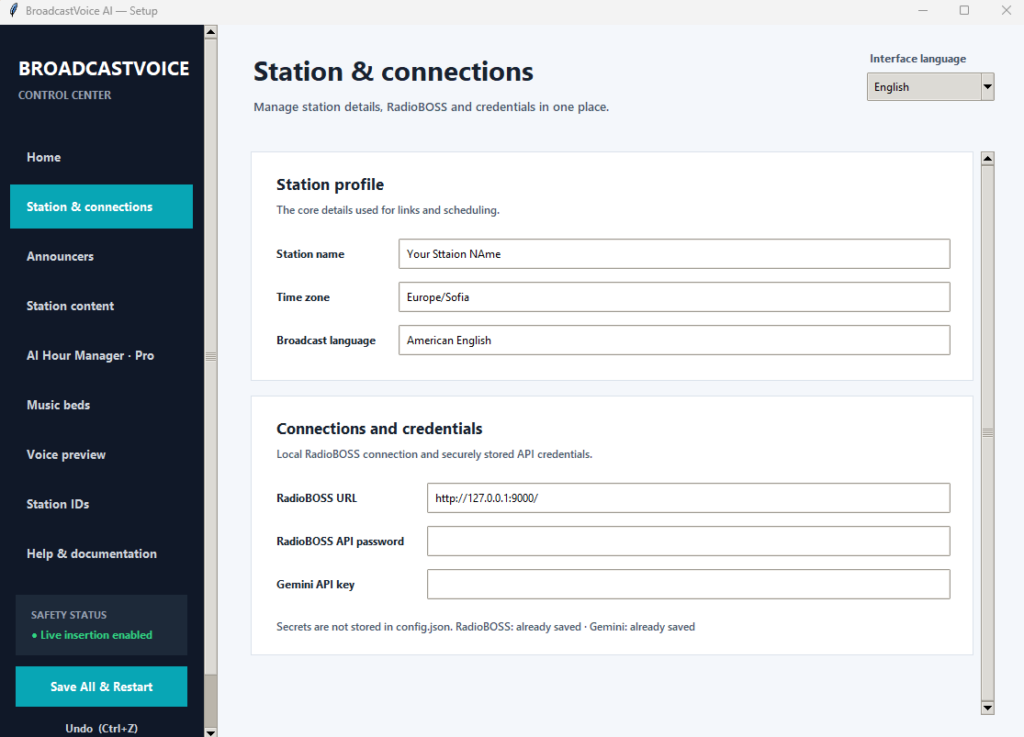
Task: Click the BROADCASTVOICE logo text
Action: point(104,69)
